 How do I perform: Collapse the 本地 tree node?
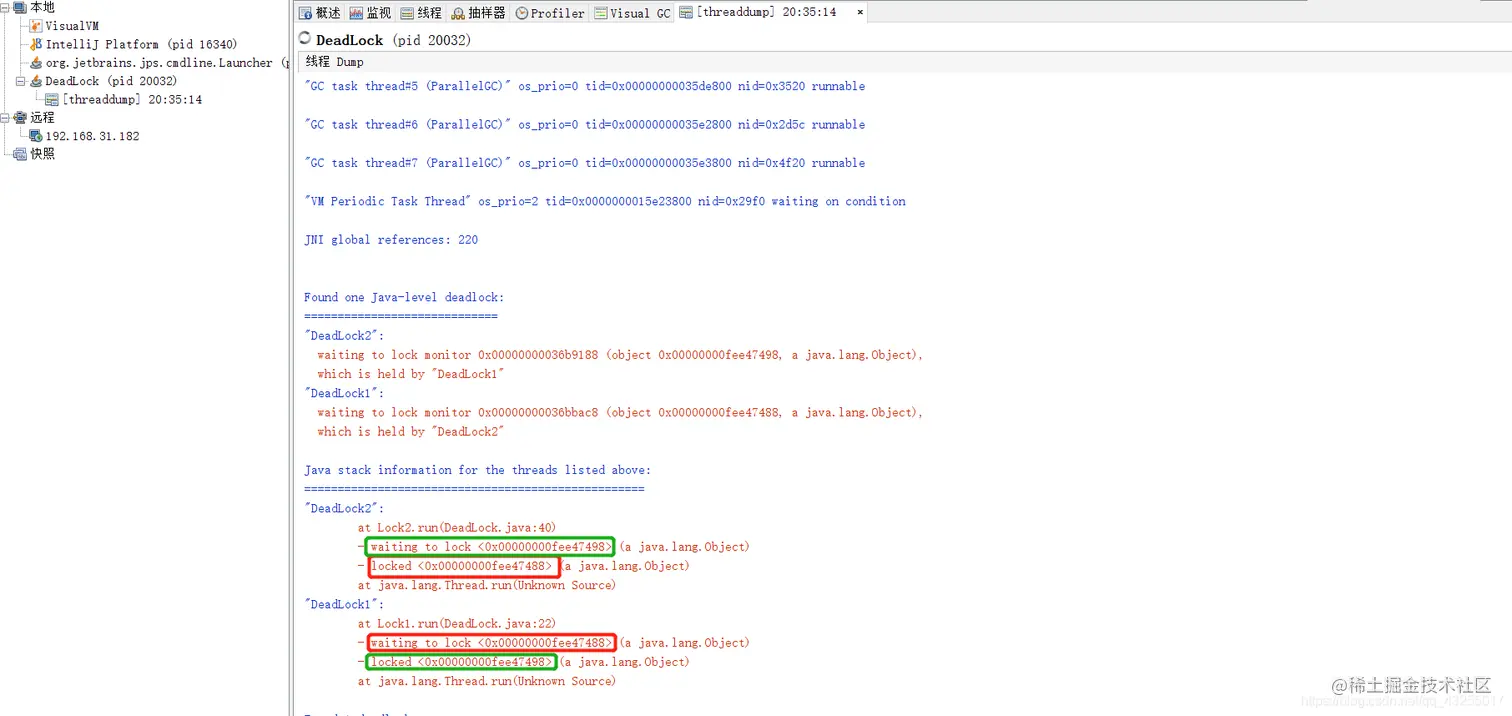[x=6, y=7]
